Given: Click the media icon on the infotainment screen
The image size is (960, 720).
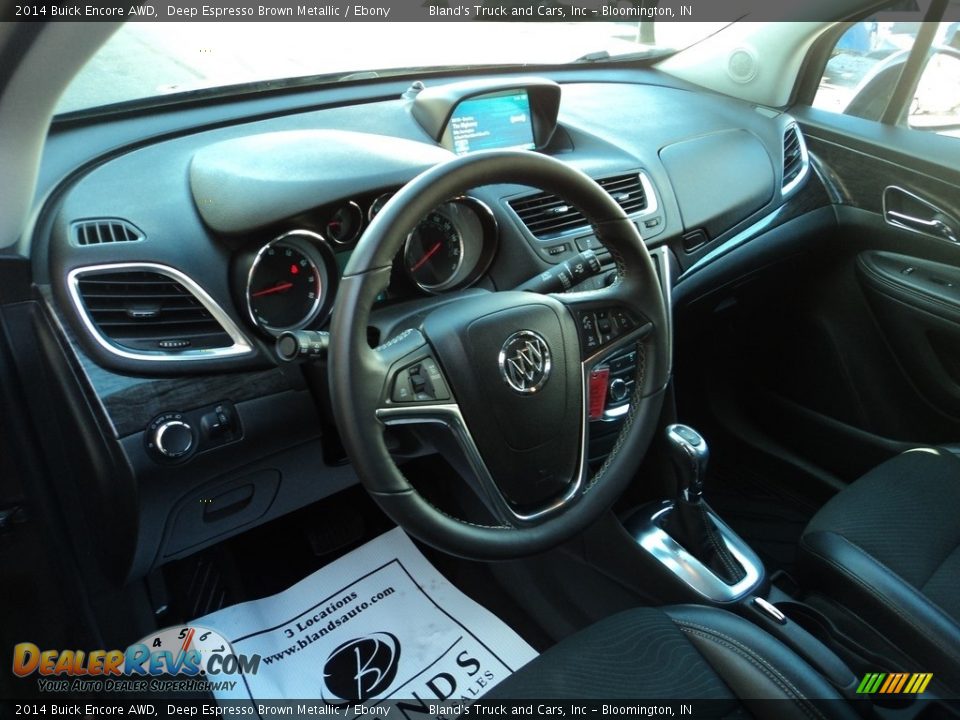Looking at the screenshot, I should [x=518, y=118].
